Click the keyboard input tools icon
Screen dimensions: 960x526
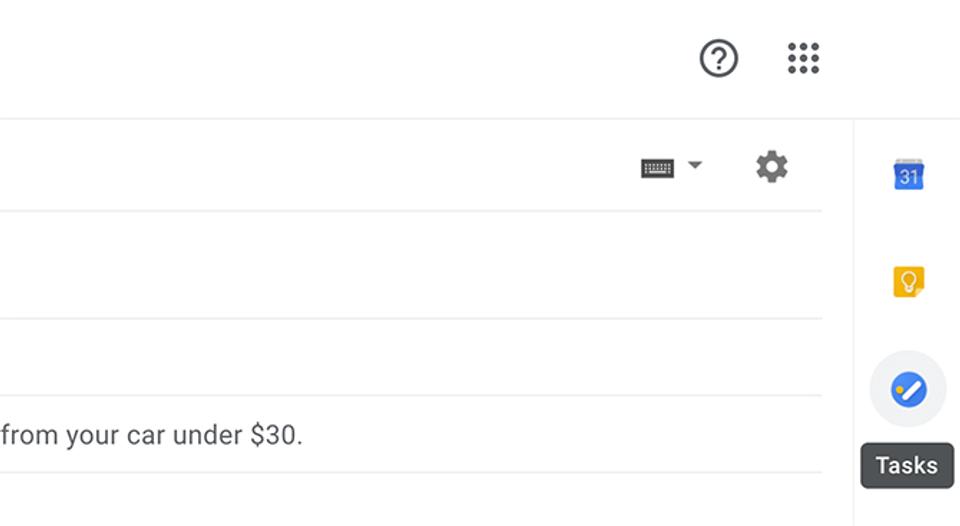pyautogui.click(x=658, y=168)
